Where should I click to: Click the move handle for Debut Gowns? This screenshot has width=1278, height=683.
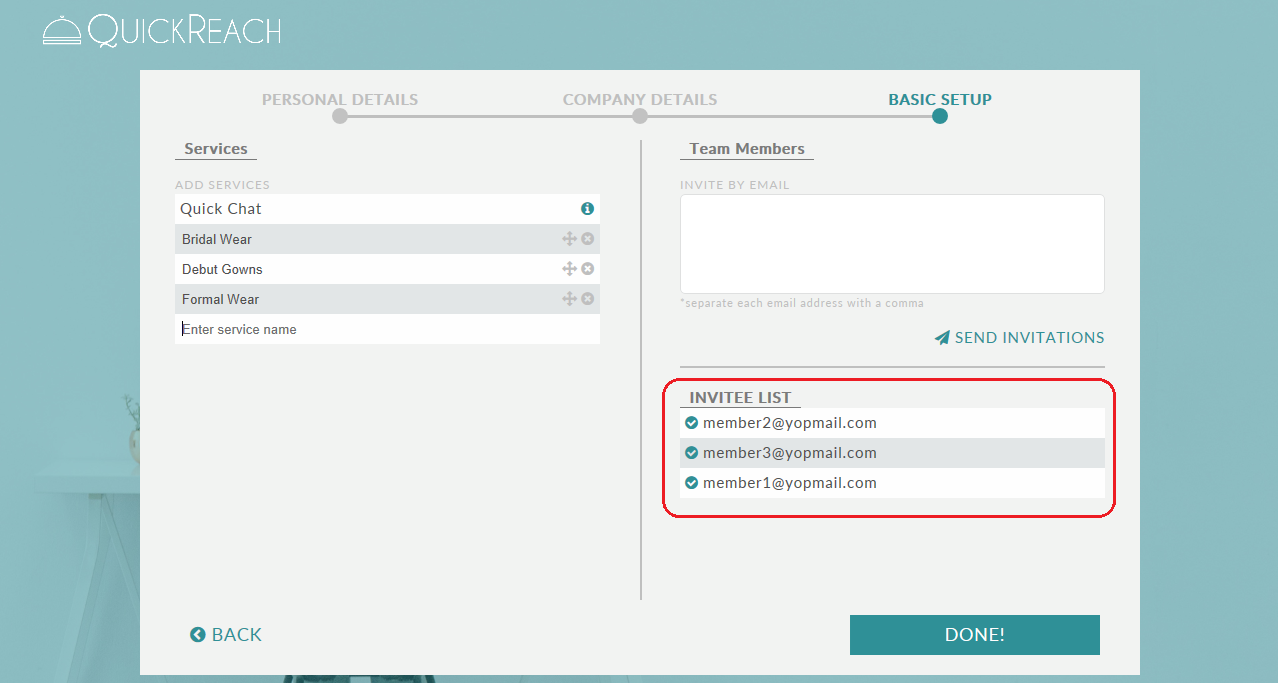[x=569, y=269]
